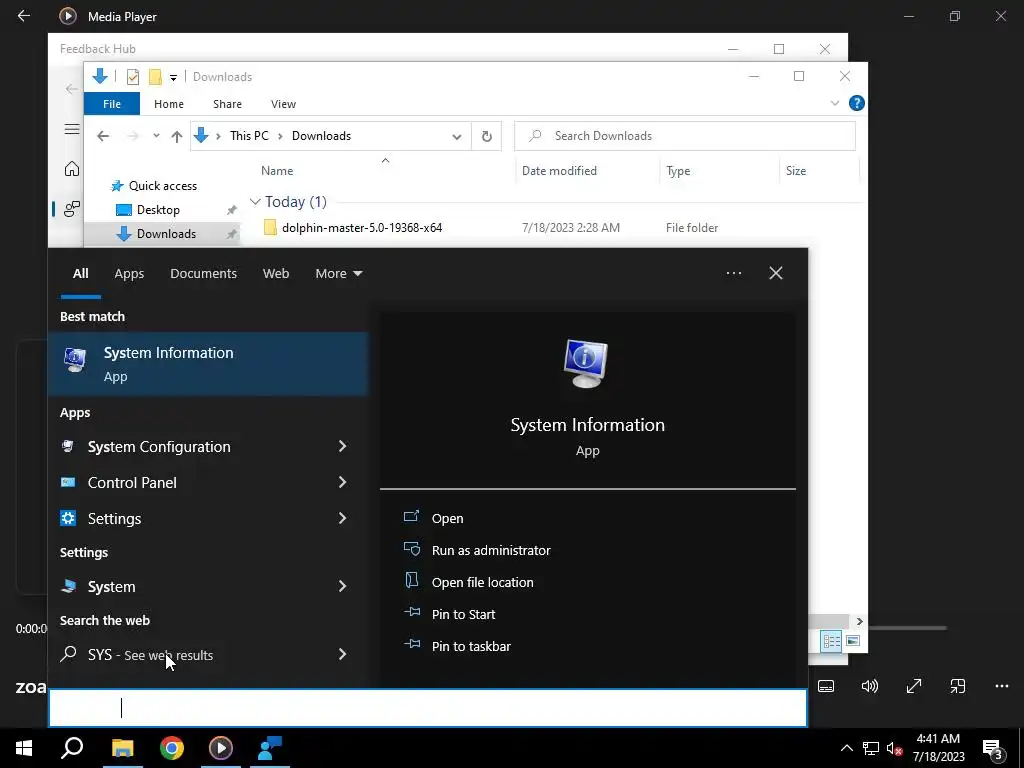Click Open file location action

click(483, 582)
